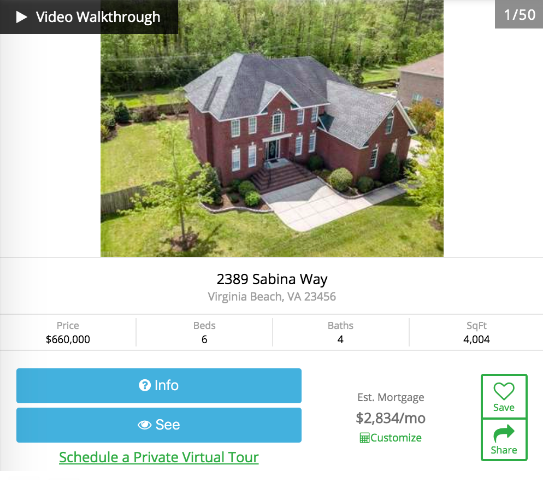
Task: Open Schedule a Private Virtual Tour link
Action: pyautogui.click(x=159, y=457)
